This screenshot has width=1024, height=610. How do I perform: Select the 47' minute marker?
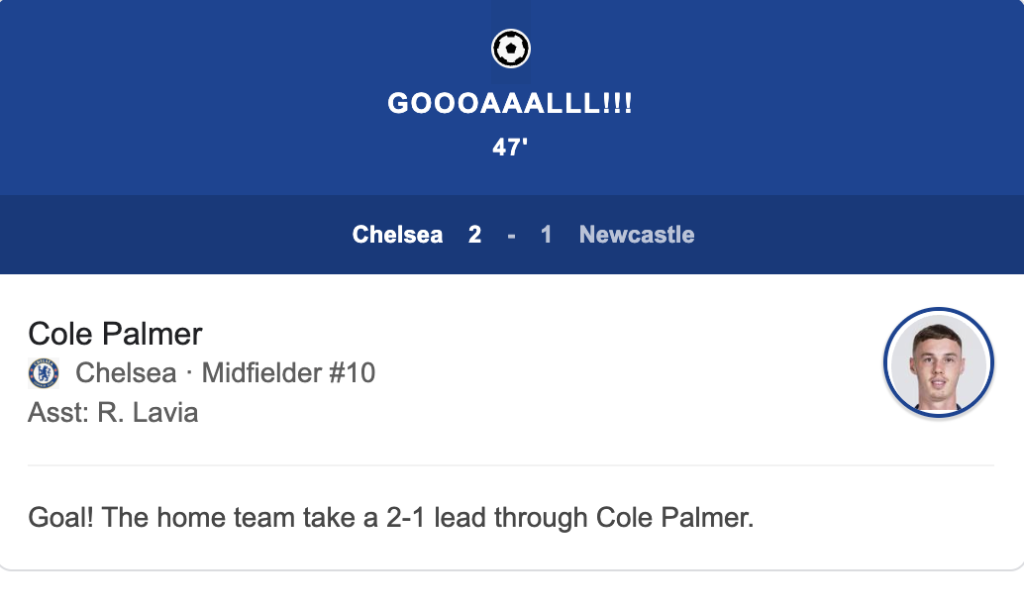511,147
